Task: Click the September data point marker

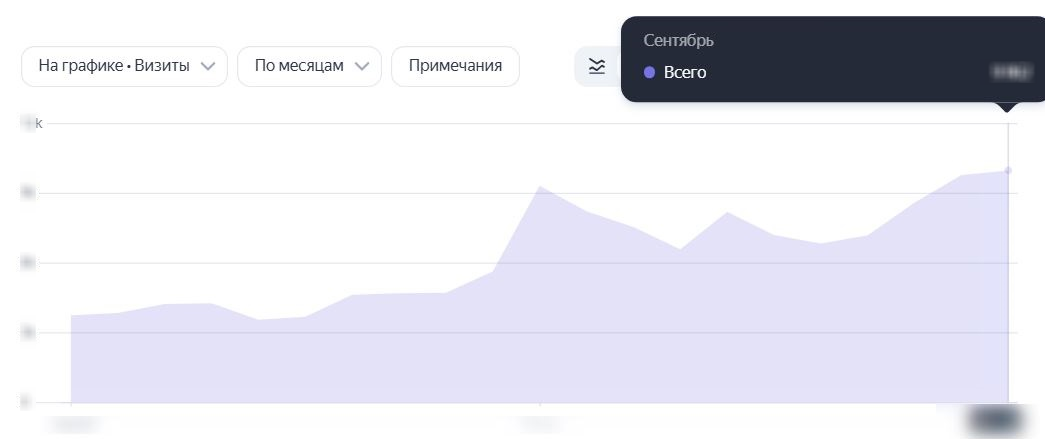Action: (x=1008, y=170)
